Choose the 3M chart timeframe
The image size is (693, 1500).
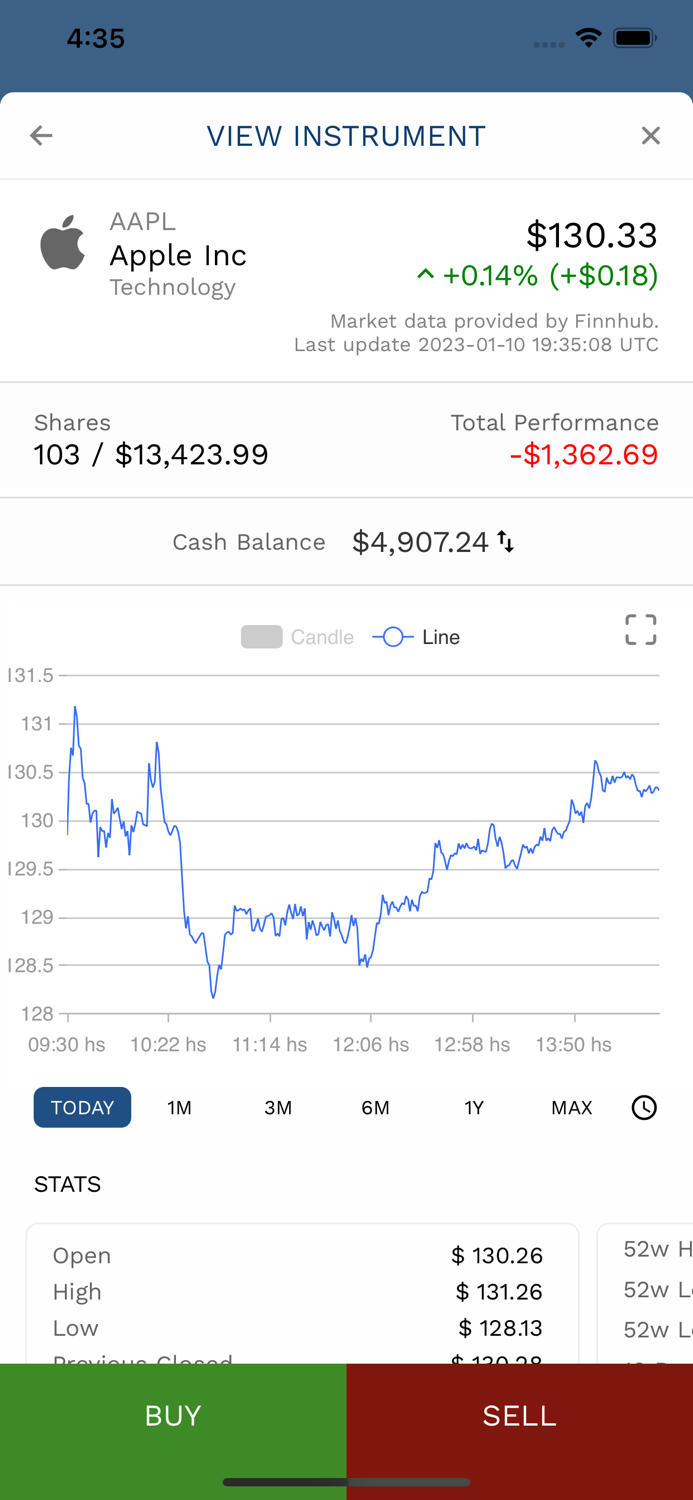[278, 1107]
